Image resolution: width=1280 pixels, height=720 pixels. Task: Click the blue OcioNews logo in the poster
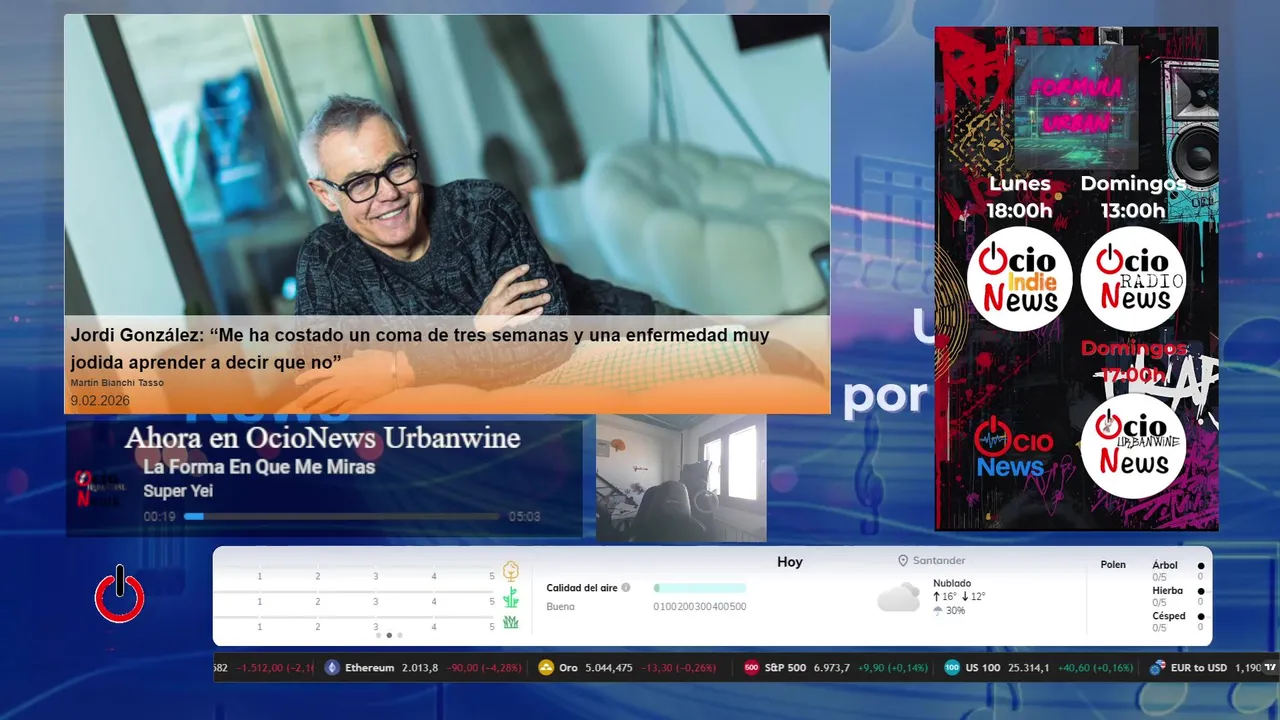[1013, 448]
